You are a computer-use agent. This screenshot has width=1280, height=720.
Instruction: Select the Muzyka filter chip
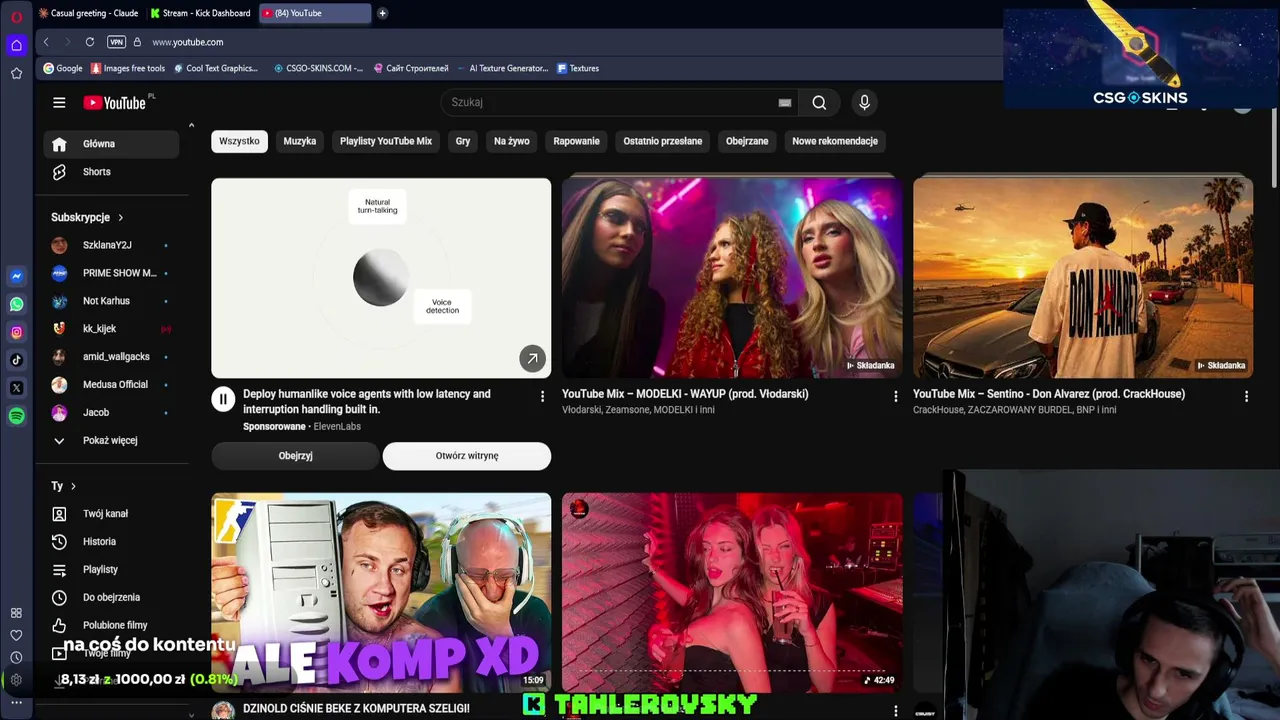pyautogui.click(x=300, y=141)
